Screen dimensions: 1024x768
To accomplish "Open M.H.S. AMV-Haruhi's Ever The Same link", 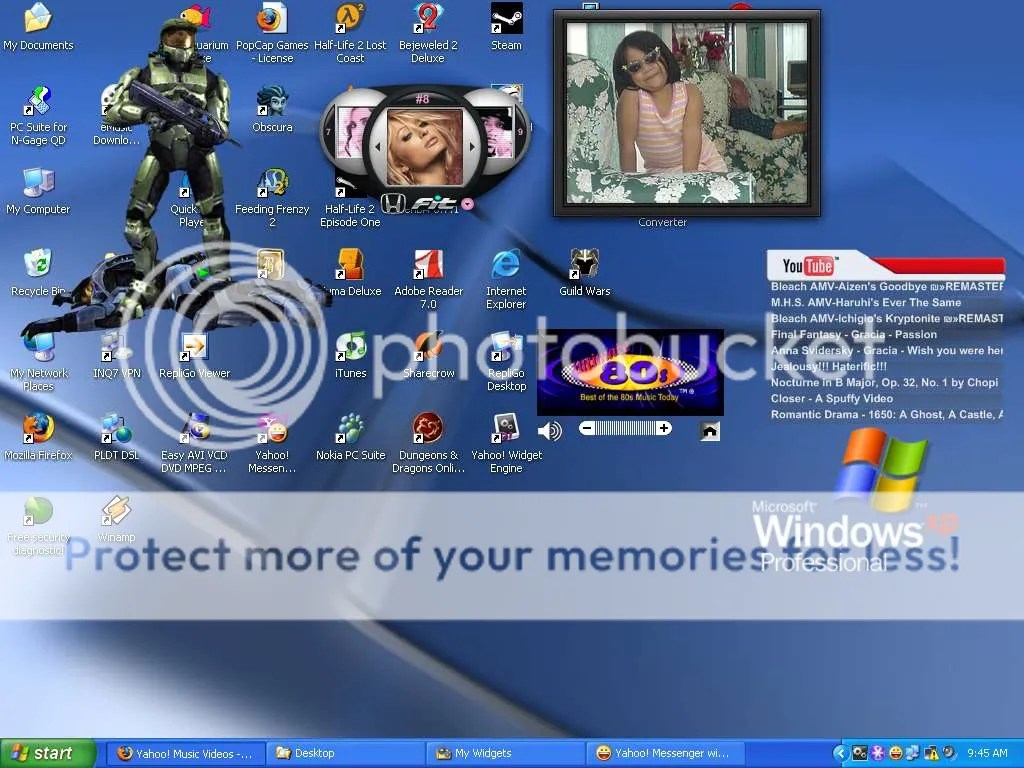I will [x=866, y=302].
